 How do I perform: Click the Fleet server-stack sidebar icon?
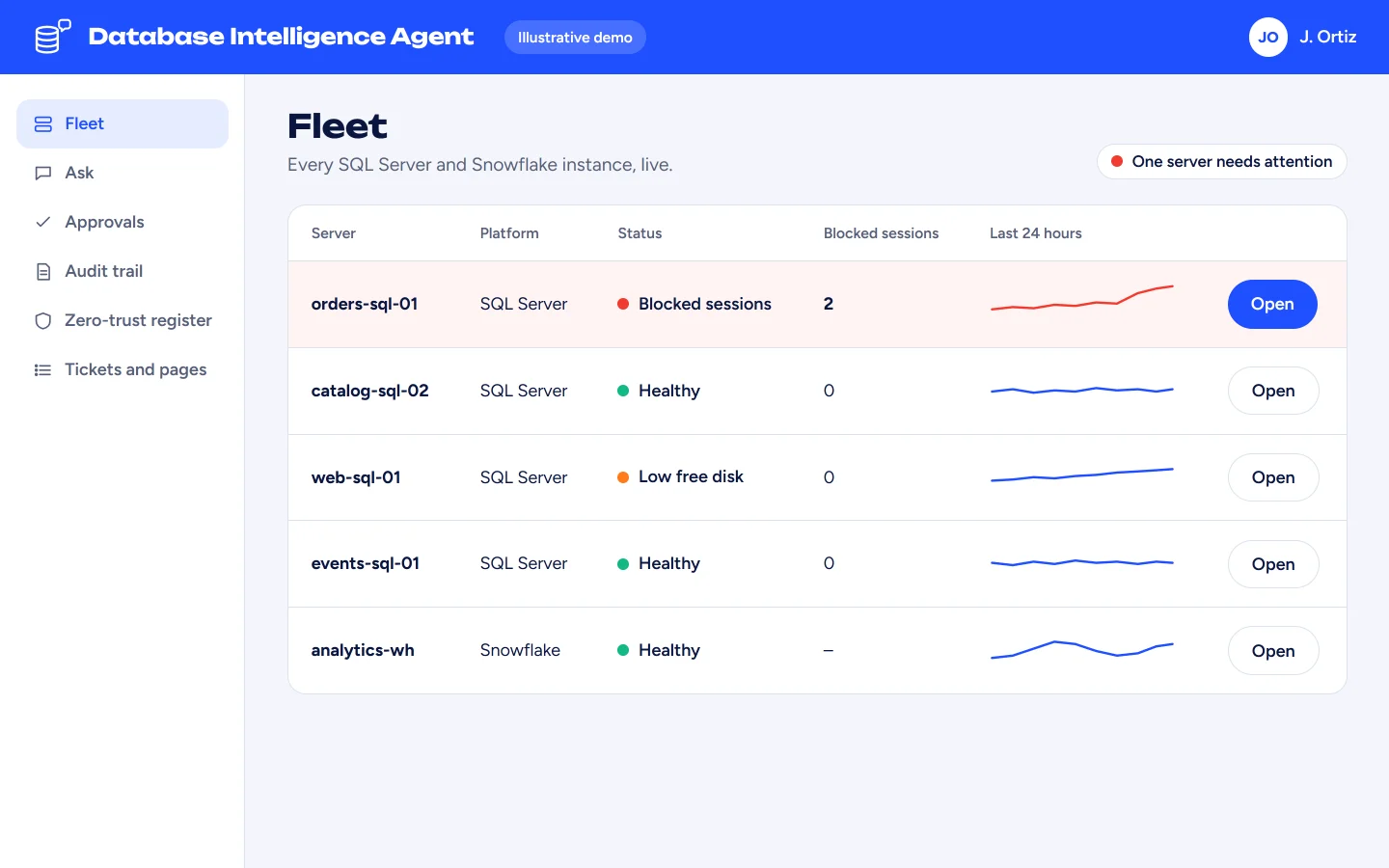tap(43, 124)
